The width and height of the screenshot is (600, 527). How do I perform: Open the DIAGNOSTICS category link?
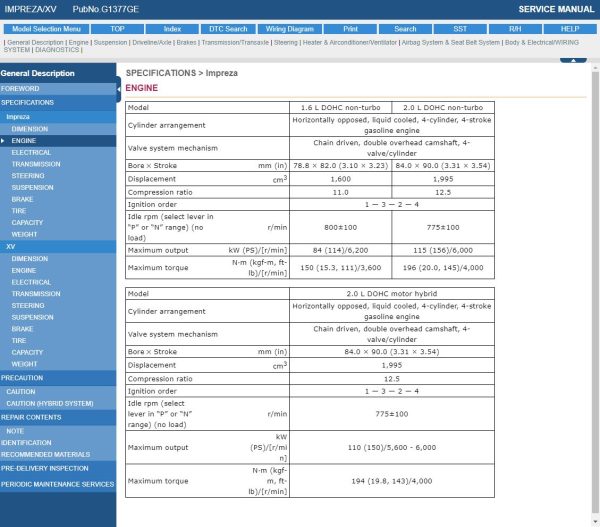point(57,50)
